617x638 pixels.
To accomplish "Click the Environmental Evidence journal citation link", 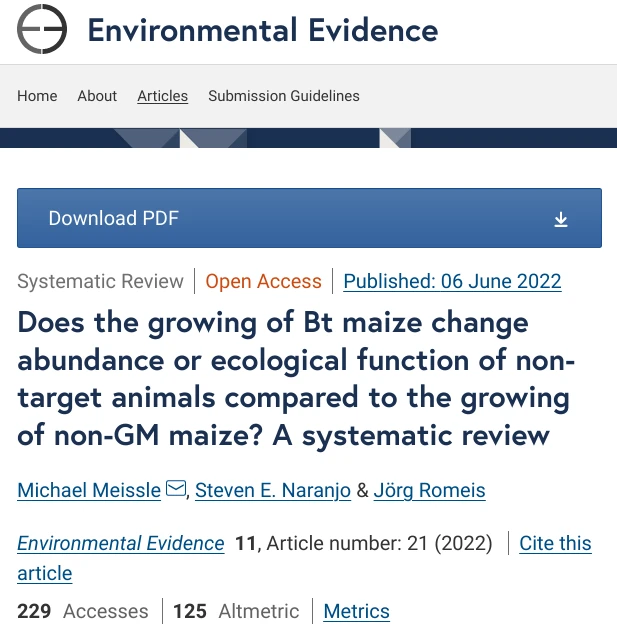I will click(121, 543).
